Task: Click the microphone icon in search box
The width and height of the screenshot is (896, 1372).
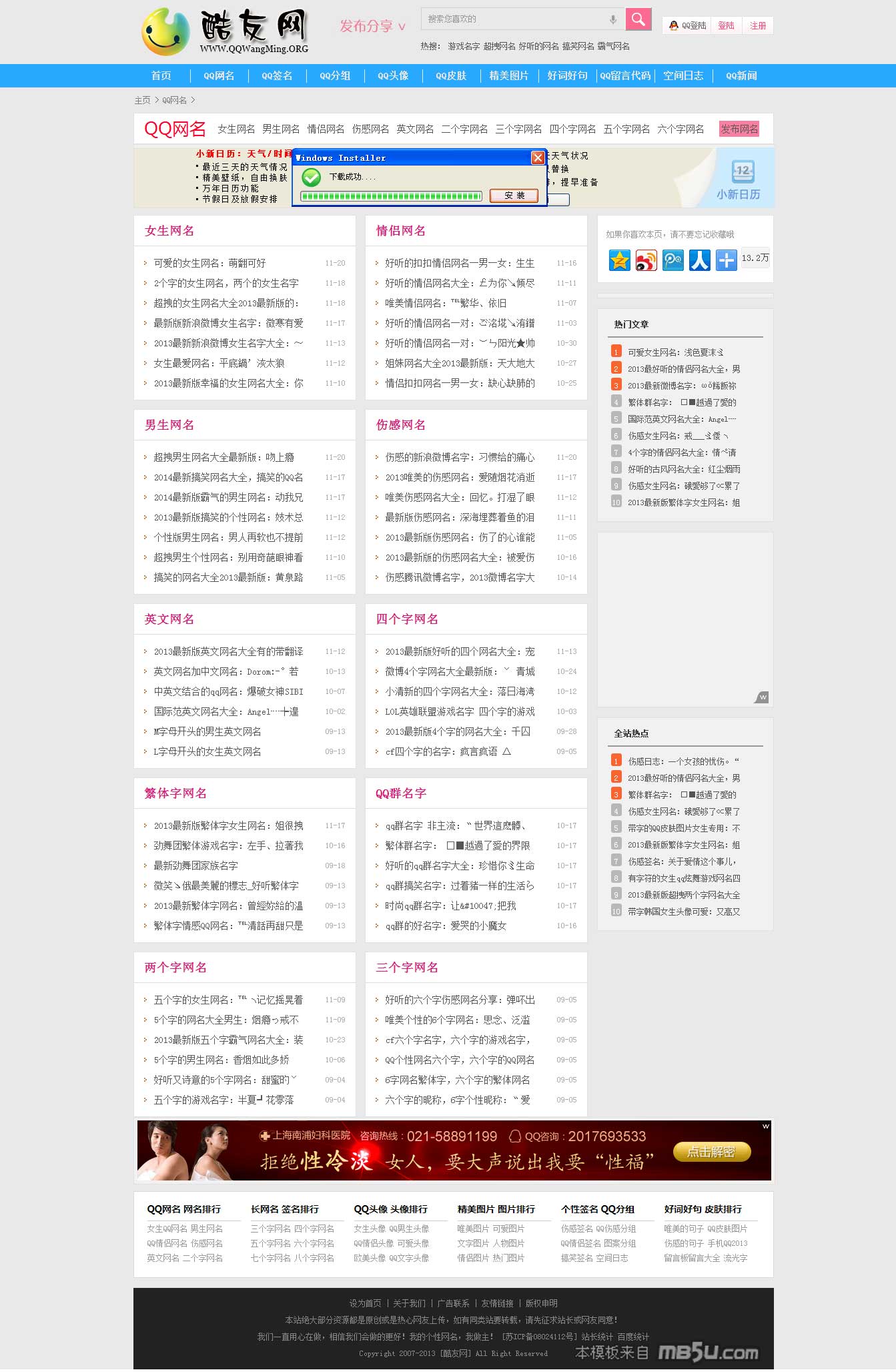Action: [x=612, y=19]
